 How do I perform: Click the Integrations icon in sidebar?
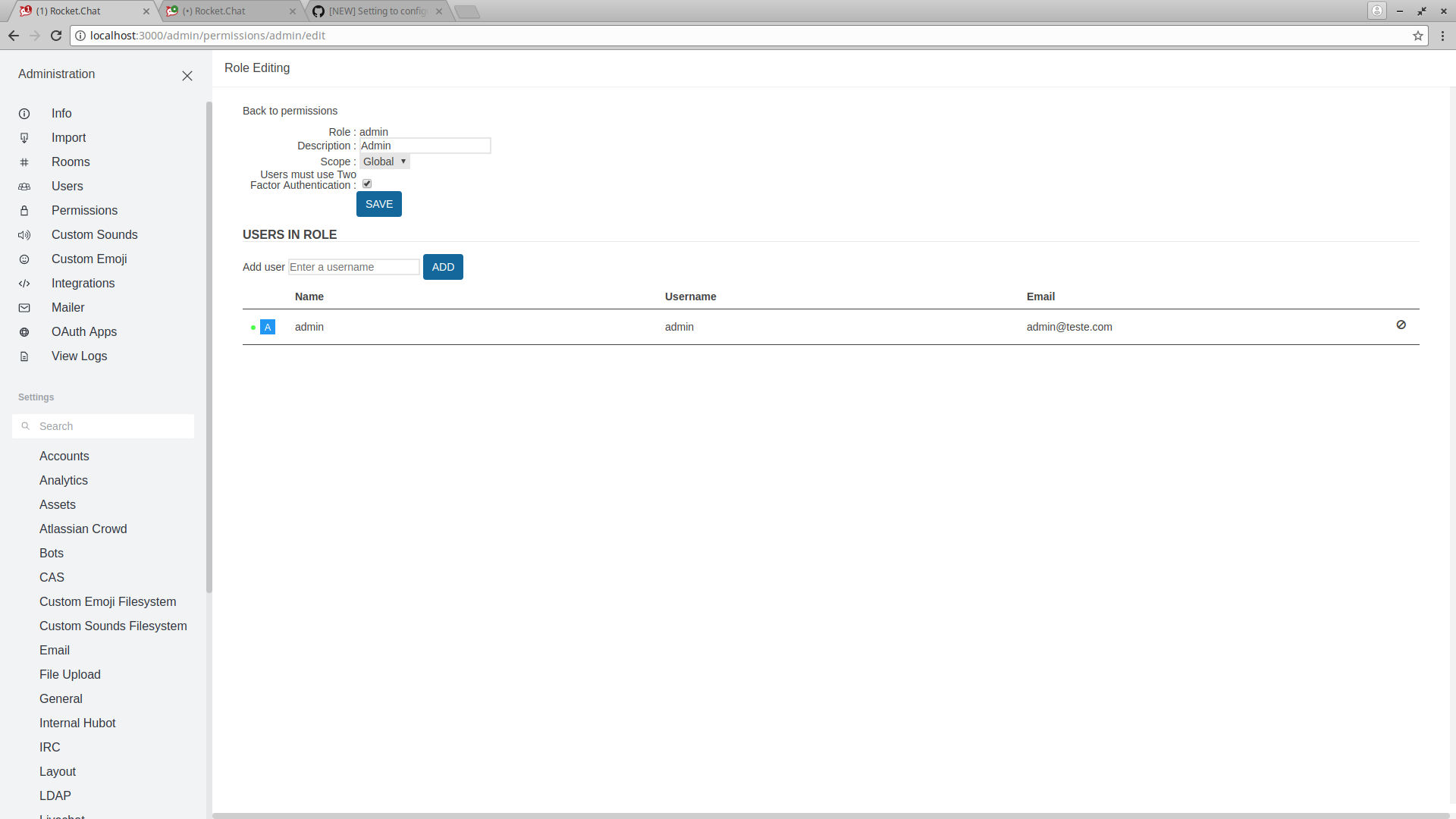click(x=24, y=283)
